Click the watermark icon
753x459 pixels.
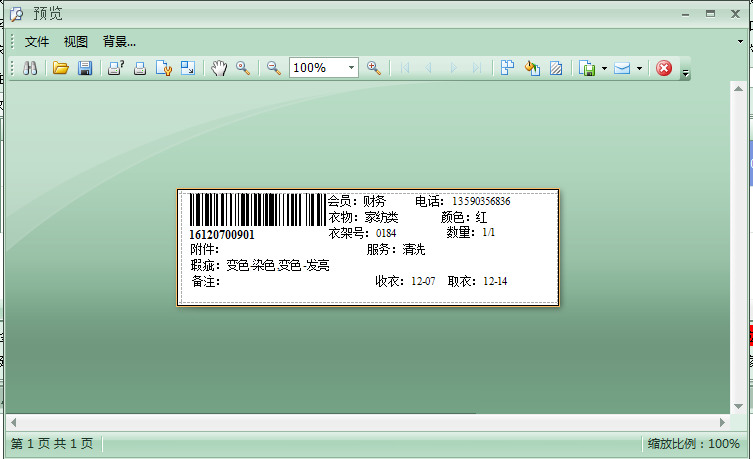556,68
